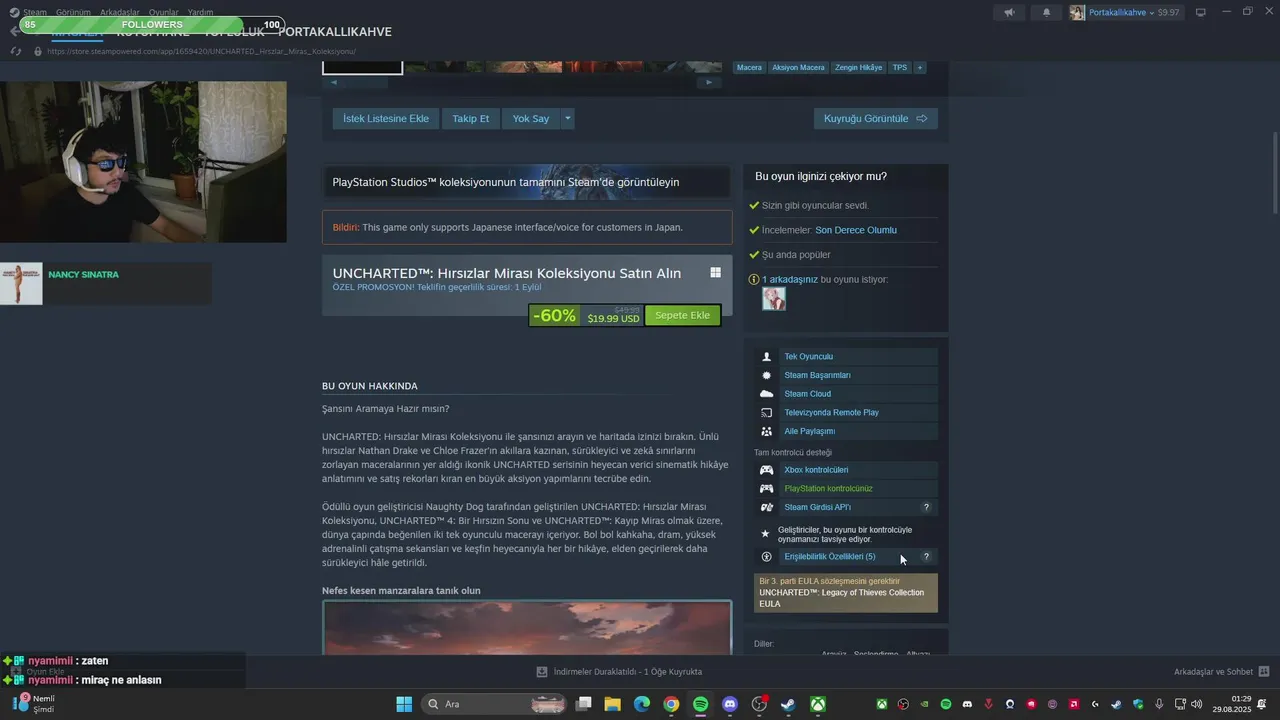Open İndirmeler Duraklatıldı downloads status
Image resolution: width=1280 pixels, height=720 pixels.
tap(619, 672)
